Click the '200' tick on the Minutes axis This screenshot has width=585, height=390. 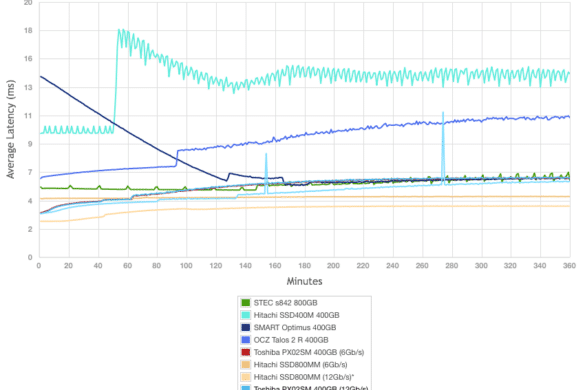point(334,266)
